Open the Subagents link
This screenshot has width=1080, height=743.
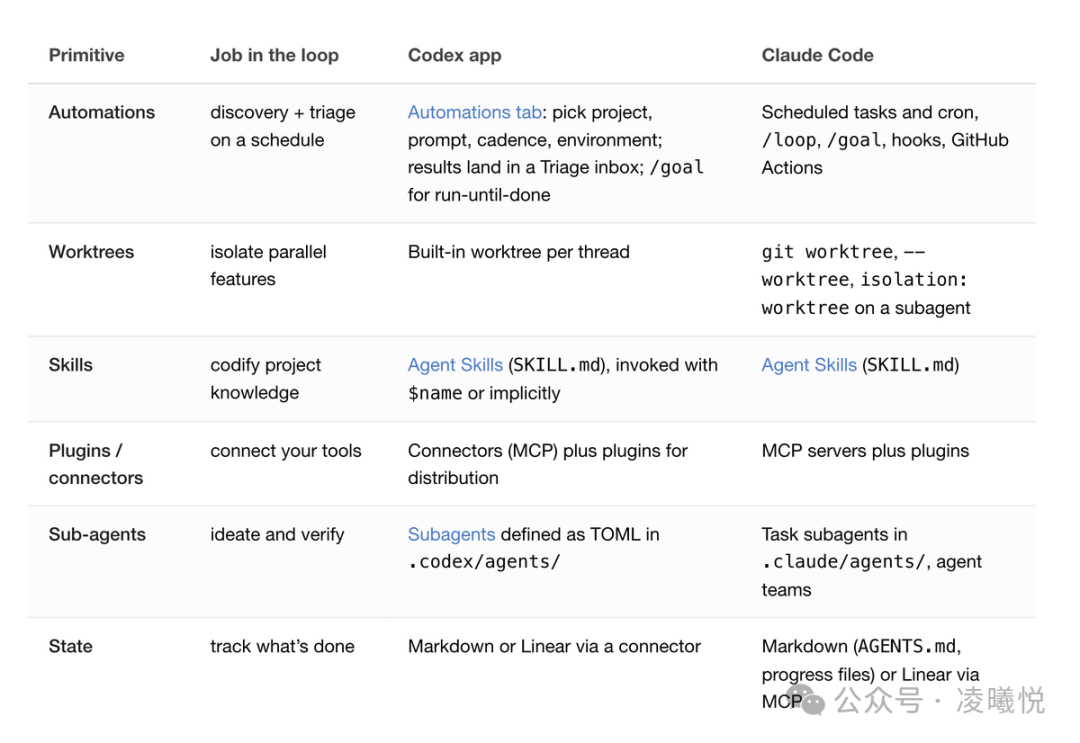point(451,534)
